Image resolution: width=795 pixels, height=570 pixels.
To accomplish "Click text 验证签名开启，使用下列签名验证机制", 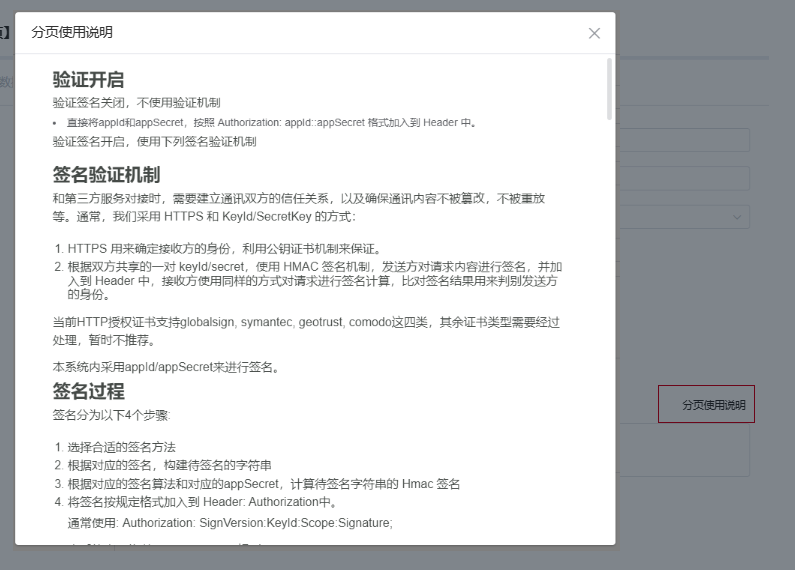I will pyautogui.click(x=154, y=142).
